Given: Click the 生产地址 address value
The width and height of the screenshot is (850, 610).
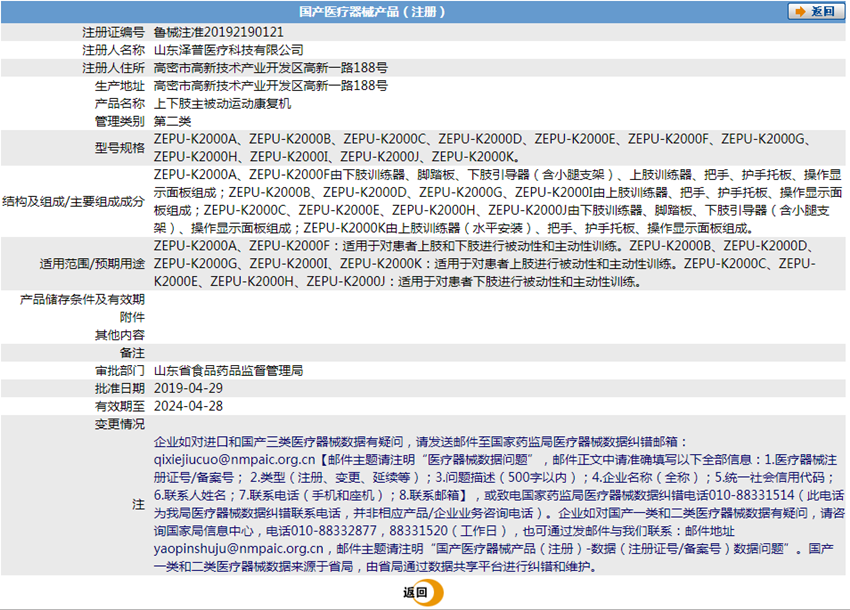Looking at the screenshot, I should [x=271, y=86].
